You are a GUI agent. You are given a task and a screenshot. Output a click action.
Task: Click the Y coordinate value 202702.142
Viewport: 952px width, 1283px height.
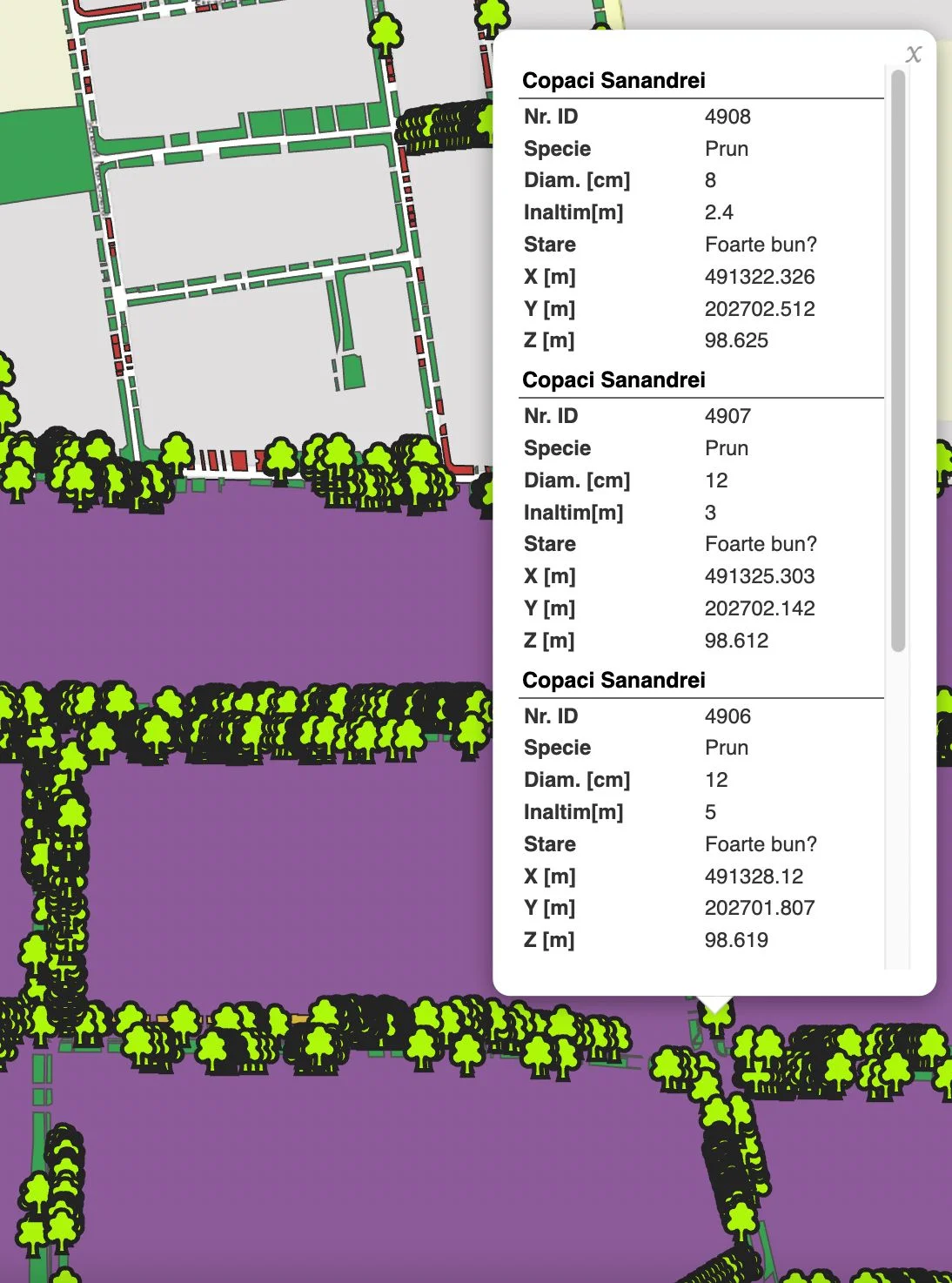point(760,608)
